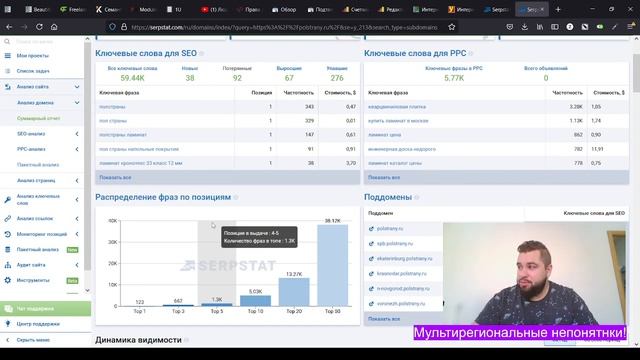Click total keywords value 59.44K
Viewport: 640px width, 360px height.
132,78
